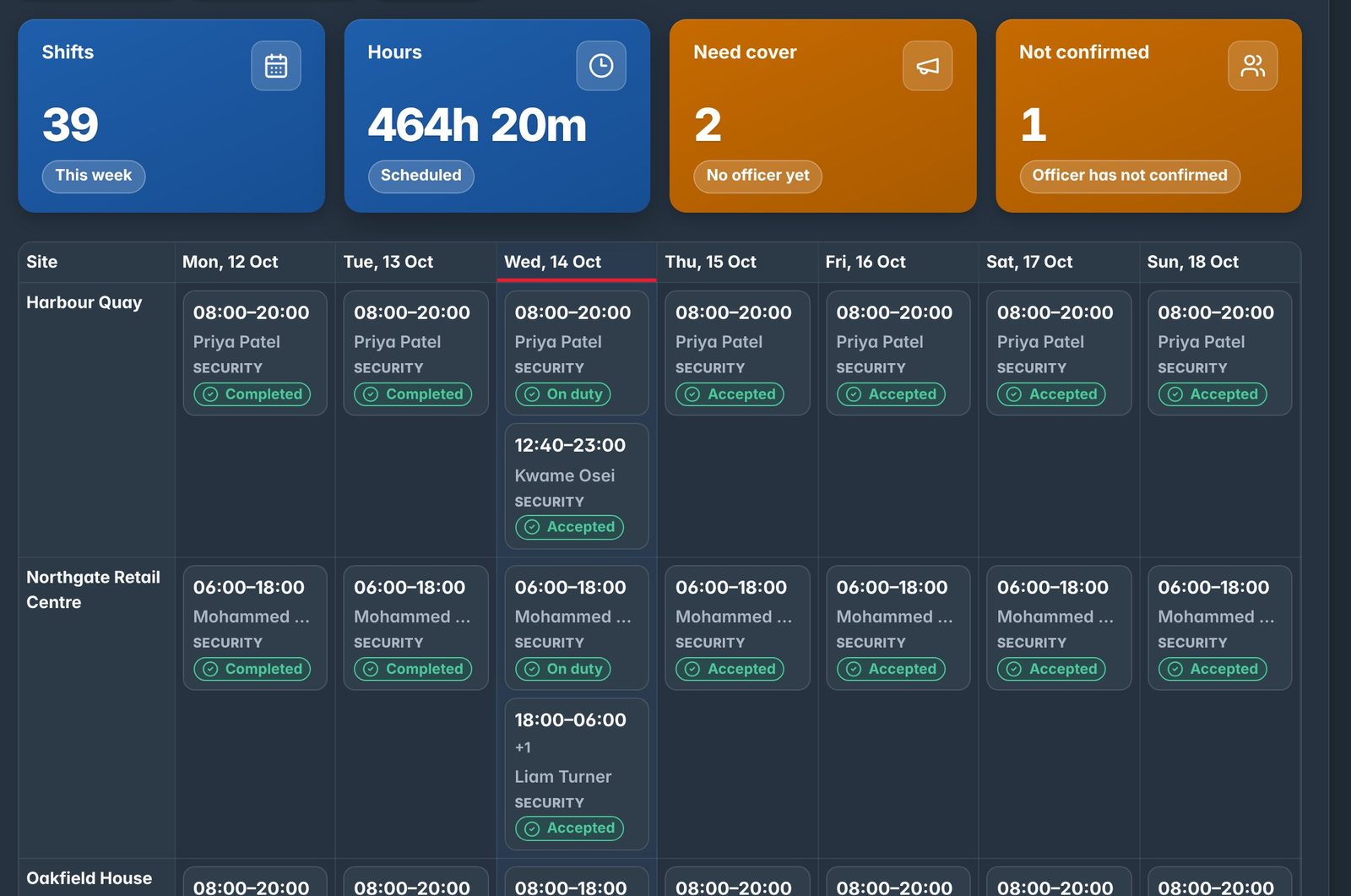The height and width of the screenshot is (896, 1351).
Task: Select the Thu, 15 Oct column header
Action: (737, 262)
